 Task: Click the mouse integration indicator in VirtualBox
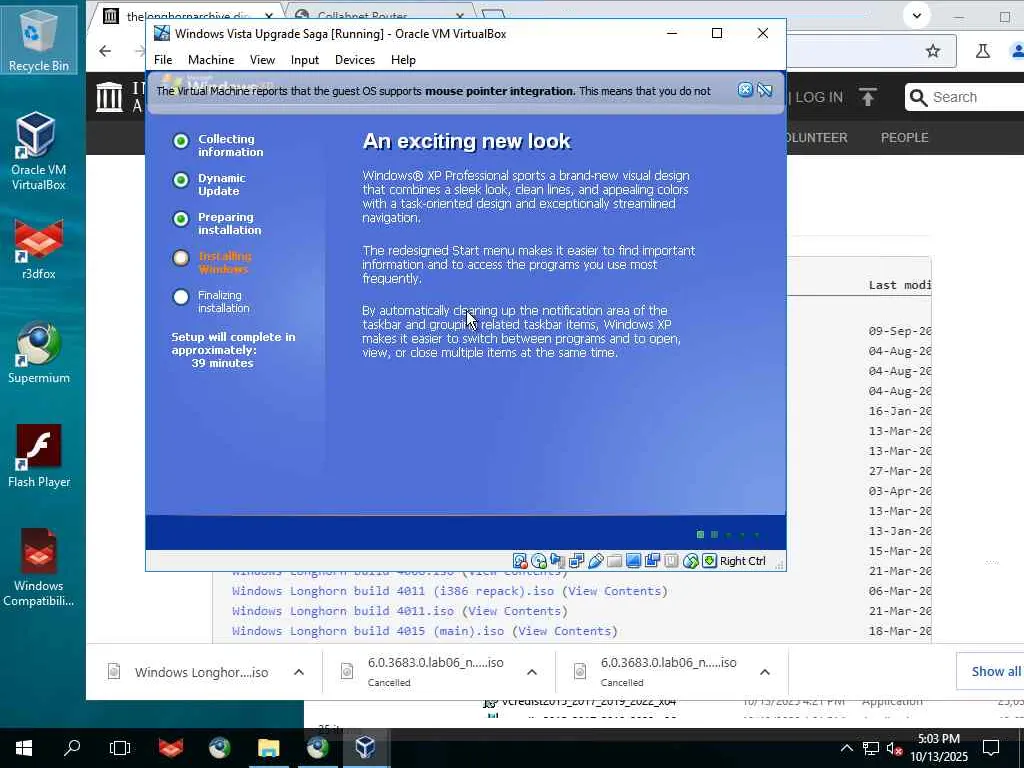(x=690, y=561)
